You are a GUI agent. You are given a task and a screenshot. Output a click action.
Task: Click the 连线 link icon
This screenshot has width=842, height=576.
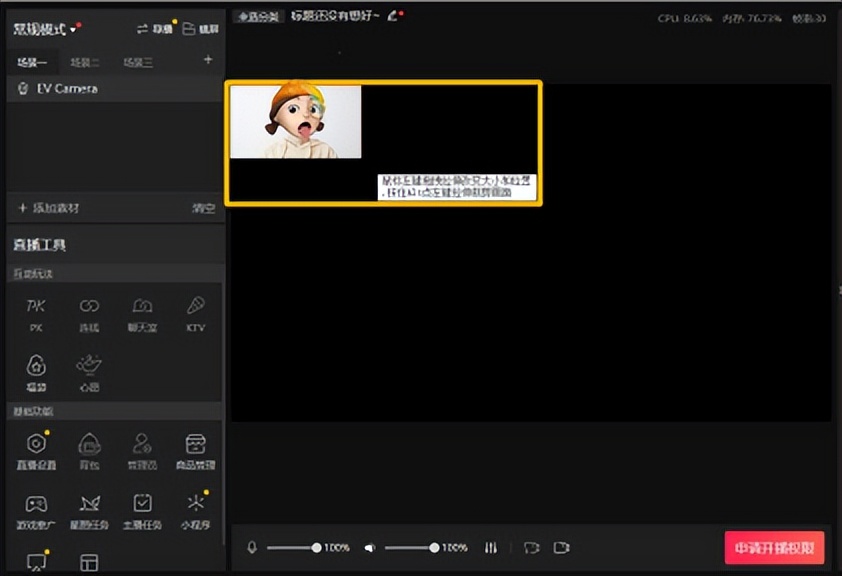click(x=90, y=310)
